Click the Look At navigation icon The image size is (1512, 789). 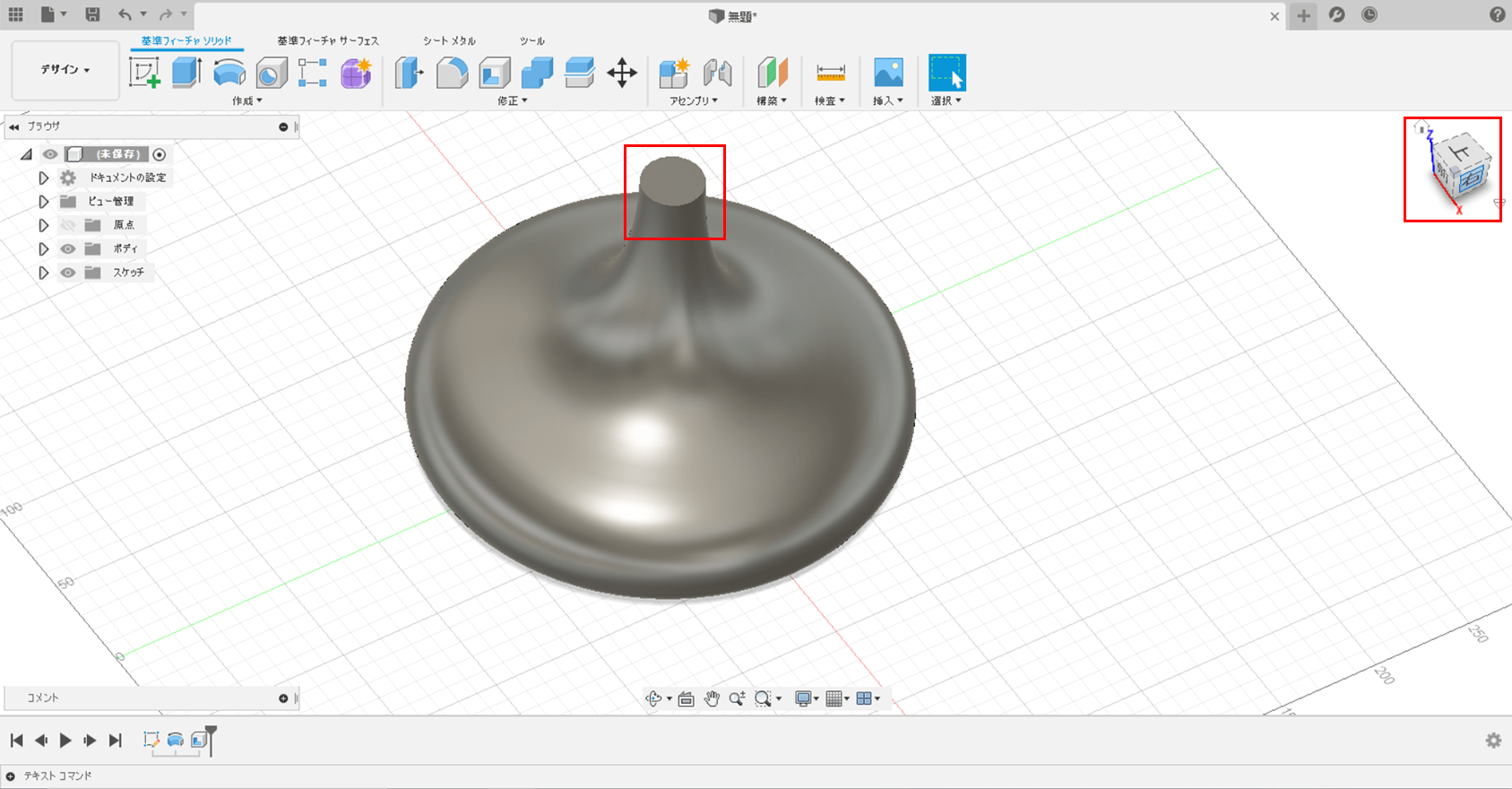tap(686, 698)
